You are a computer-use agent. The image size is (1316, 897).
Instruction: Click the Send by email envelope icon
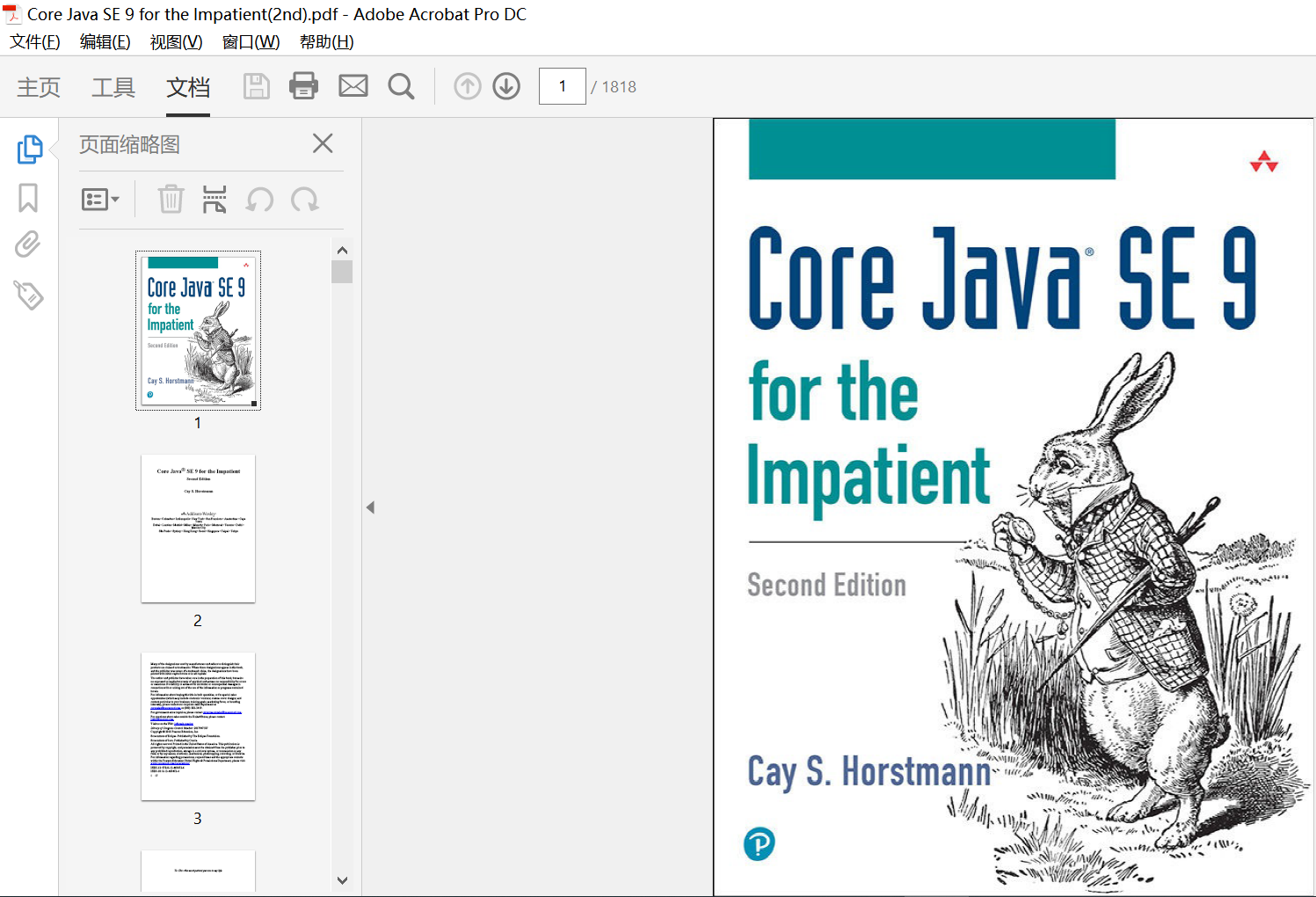pos(353,86)
